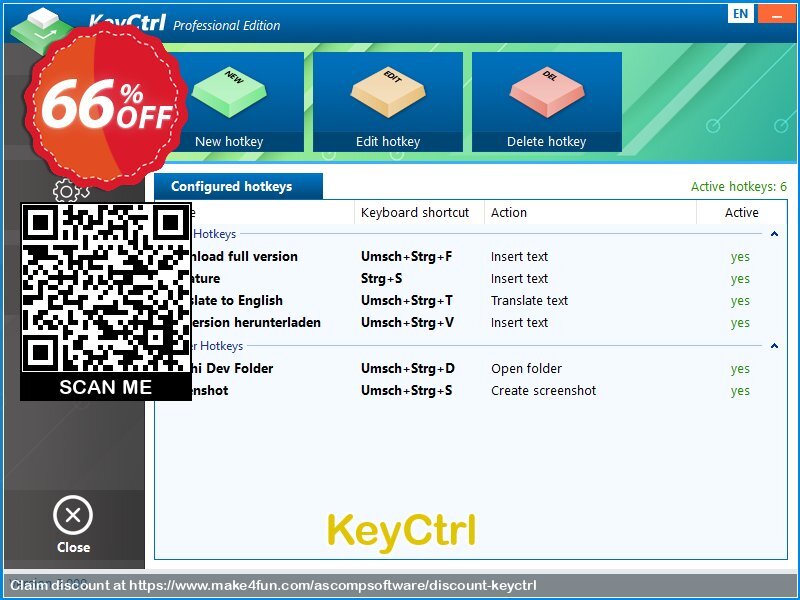
Task: Minimize window with the orange button
Action: coord(776,13)
